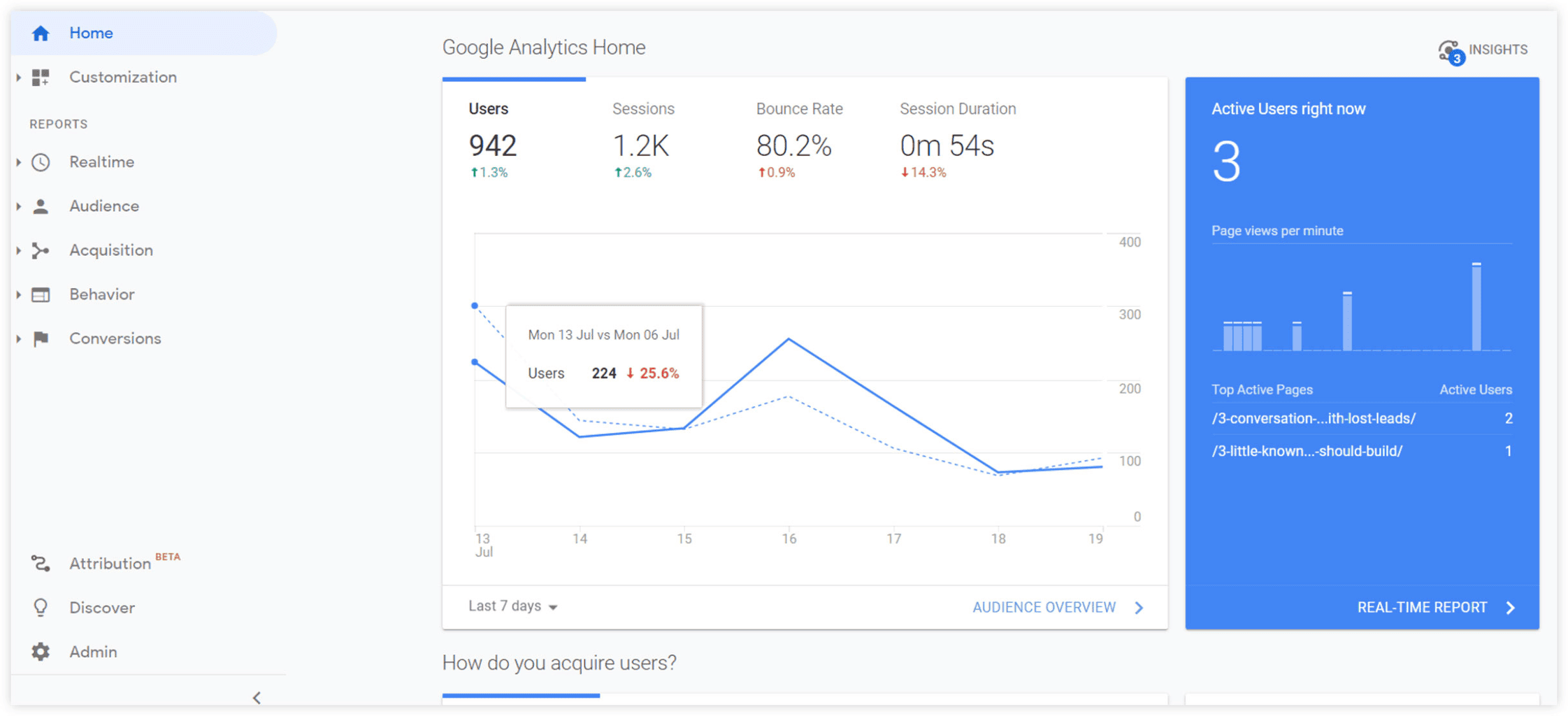Click the Conversions flag icon
Screen dimensions: 1568x716
click(41, 338)
